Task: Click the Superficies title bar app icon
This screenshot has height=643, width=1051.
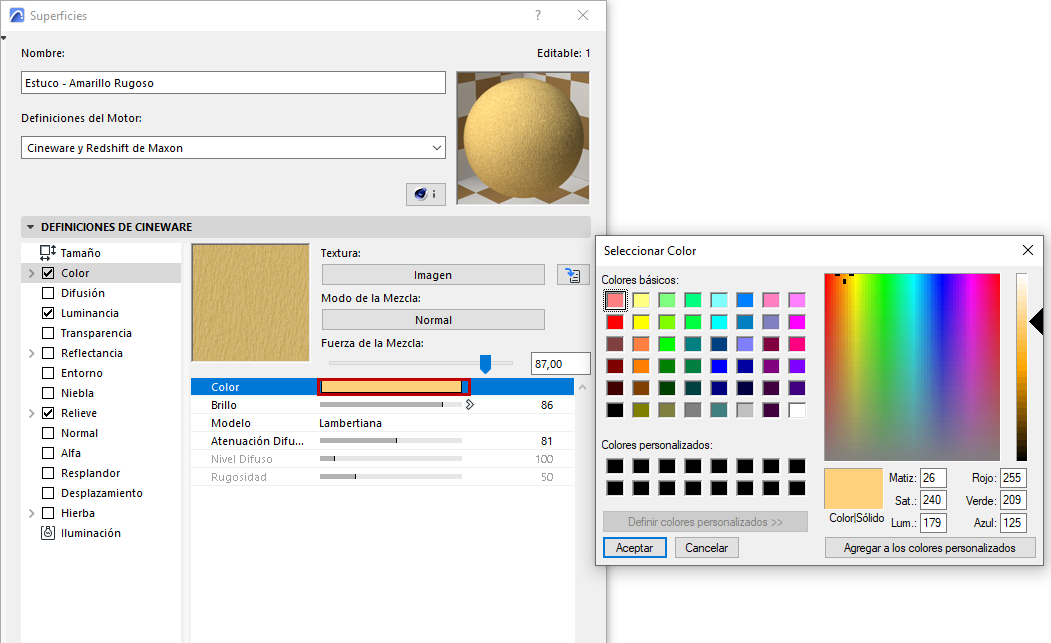Action: 14,15
